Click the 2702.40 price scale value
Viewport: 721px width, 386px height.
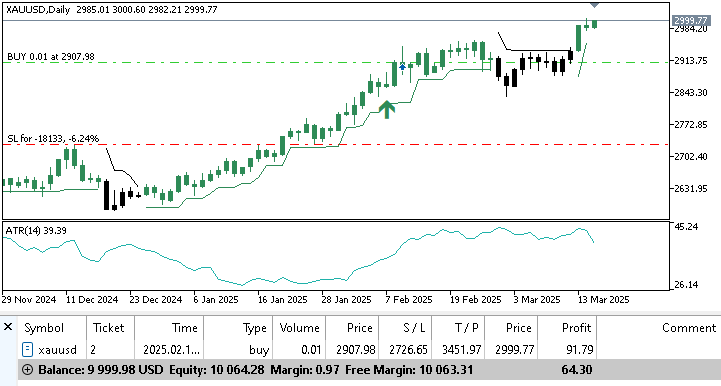691,156
